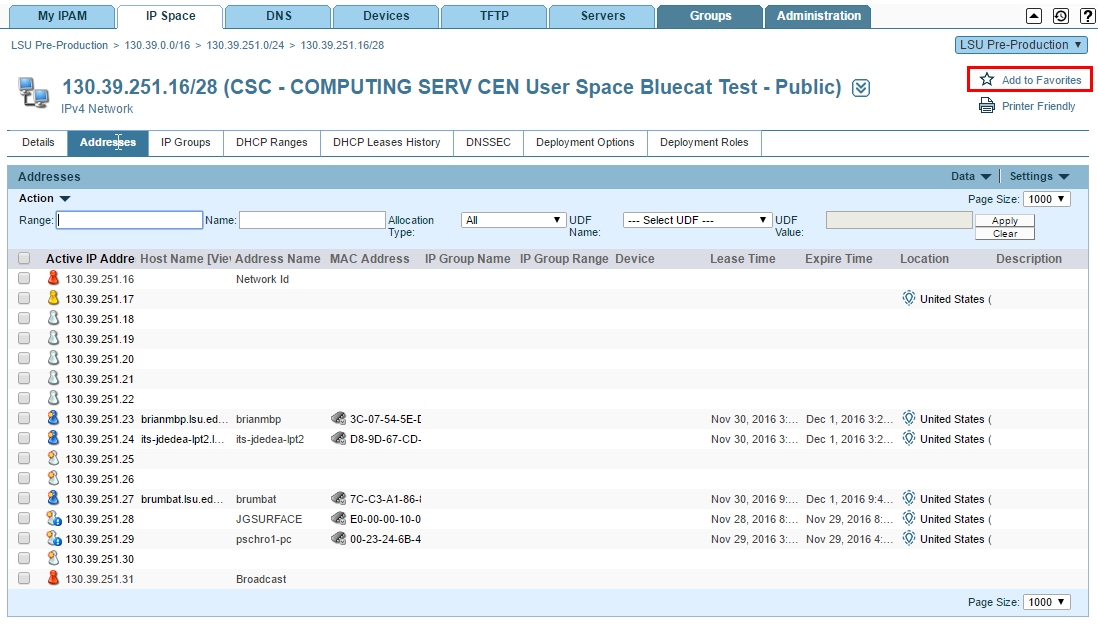Open the top Page Size dropdown
The height and width of the screenshot is (636, 1098).
point(1046,199)
